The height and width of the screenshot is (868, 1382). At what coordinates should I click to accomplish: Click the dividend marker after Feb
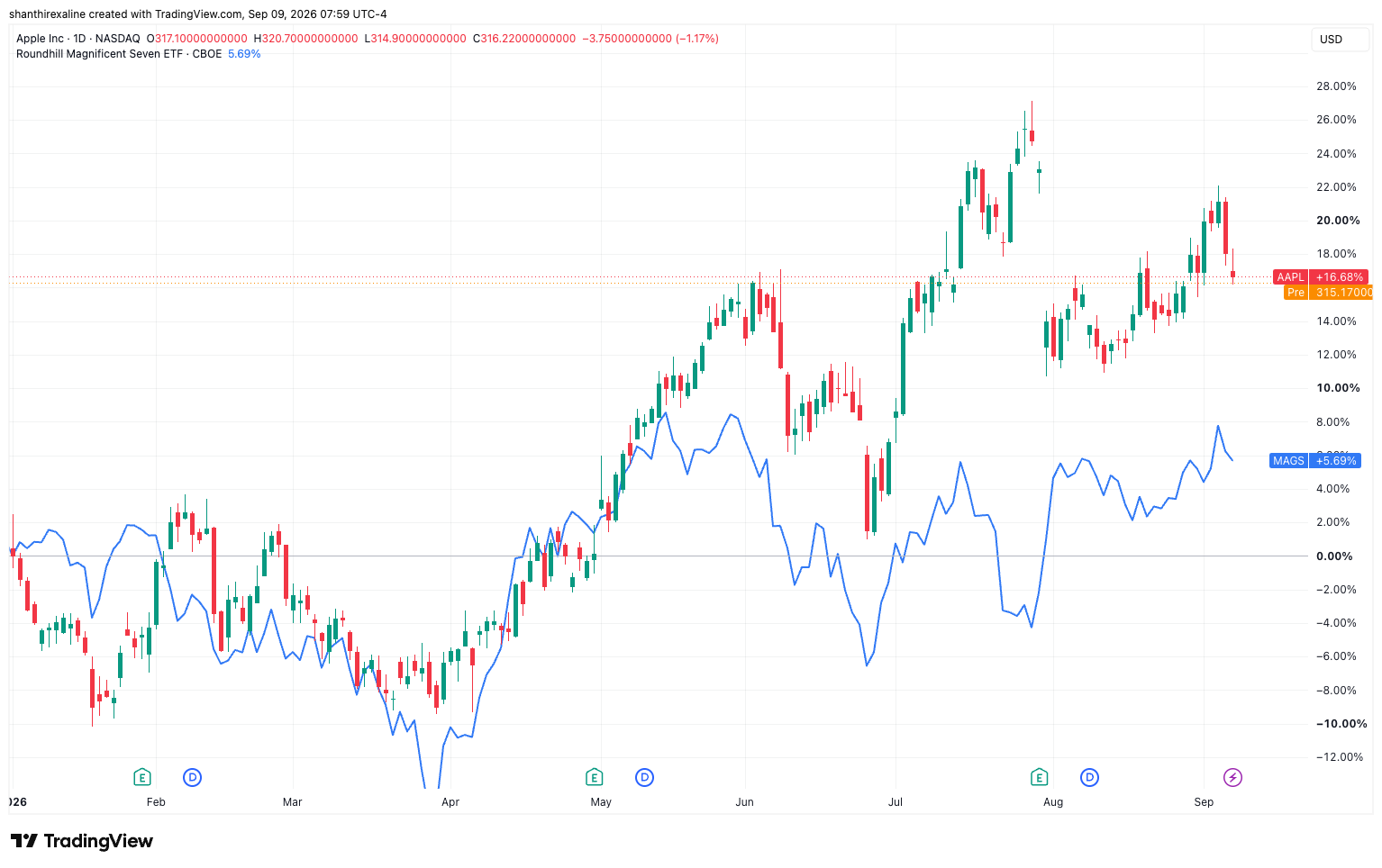pyautogui.click(x=192, y=777)
